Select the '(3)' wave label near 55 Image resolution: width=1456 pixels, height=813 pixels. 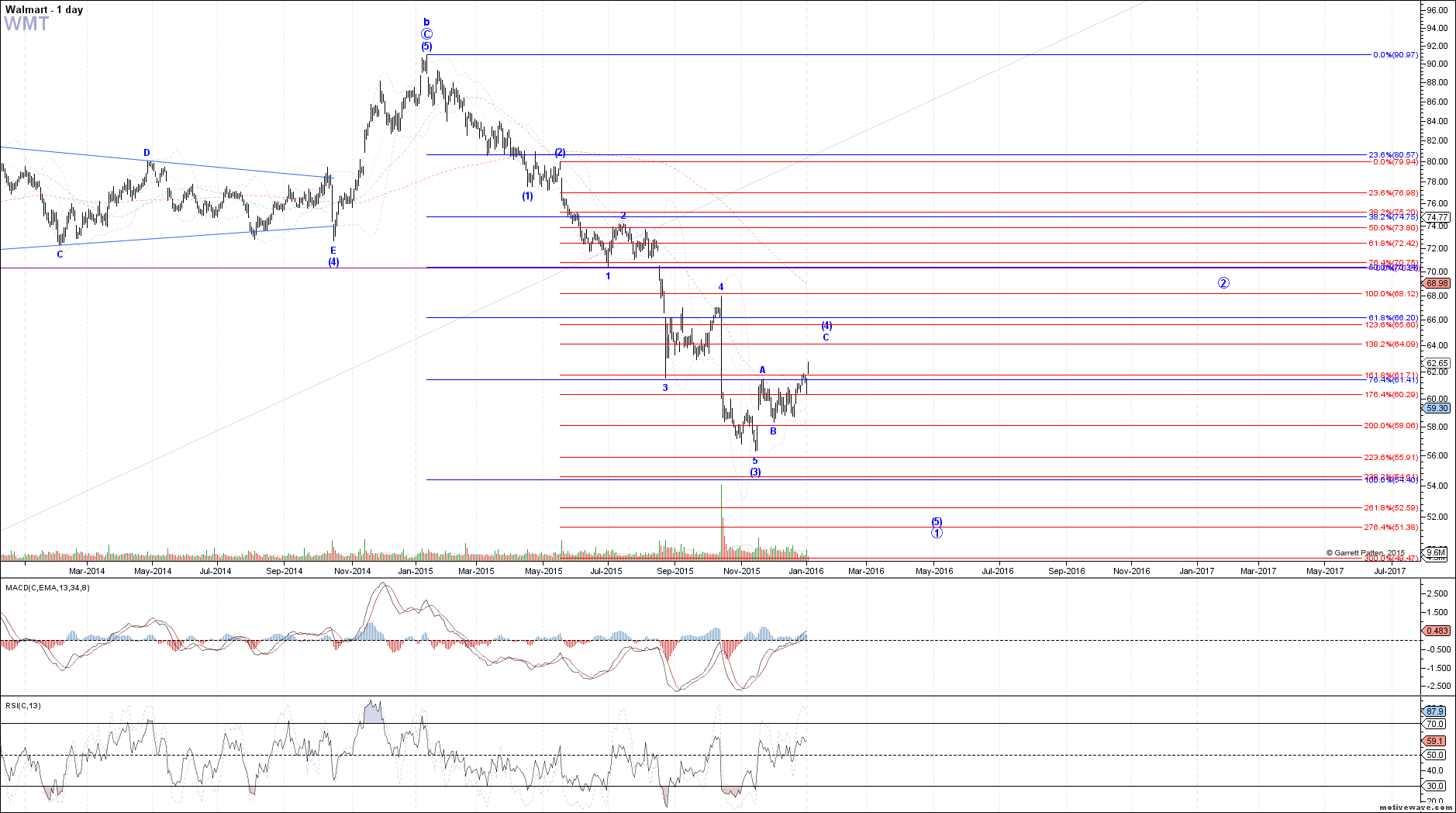pyautogui.click(x=755, y=472)
